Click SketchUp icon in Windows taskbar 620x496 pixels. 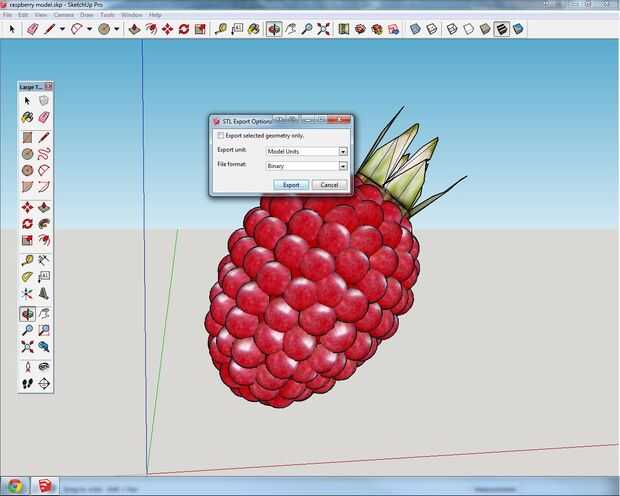pos(45,487)
